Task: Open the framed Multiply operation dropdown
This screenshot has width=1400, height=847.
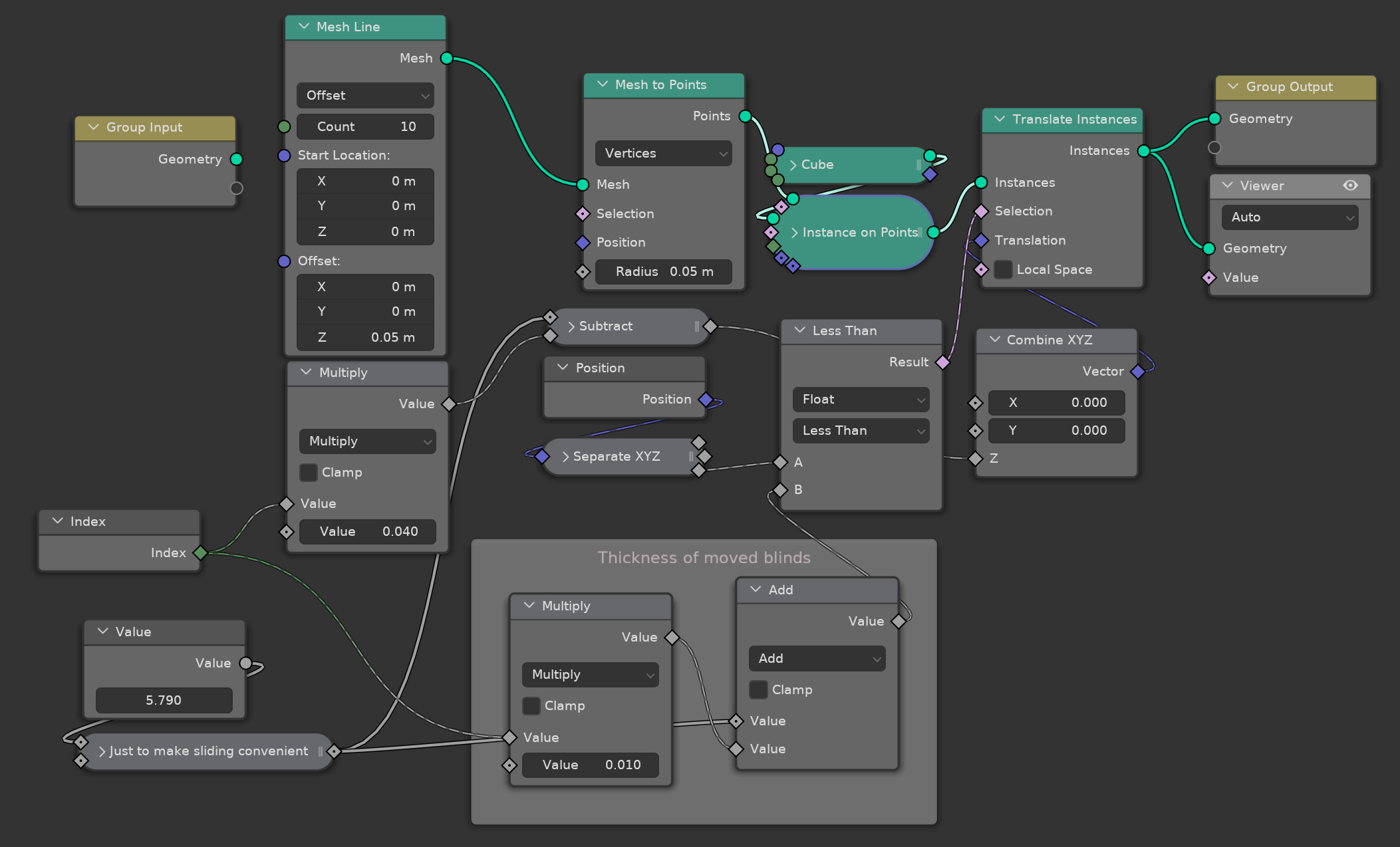Action: [590, 674]
